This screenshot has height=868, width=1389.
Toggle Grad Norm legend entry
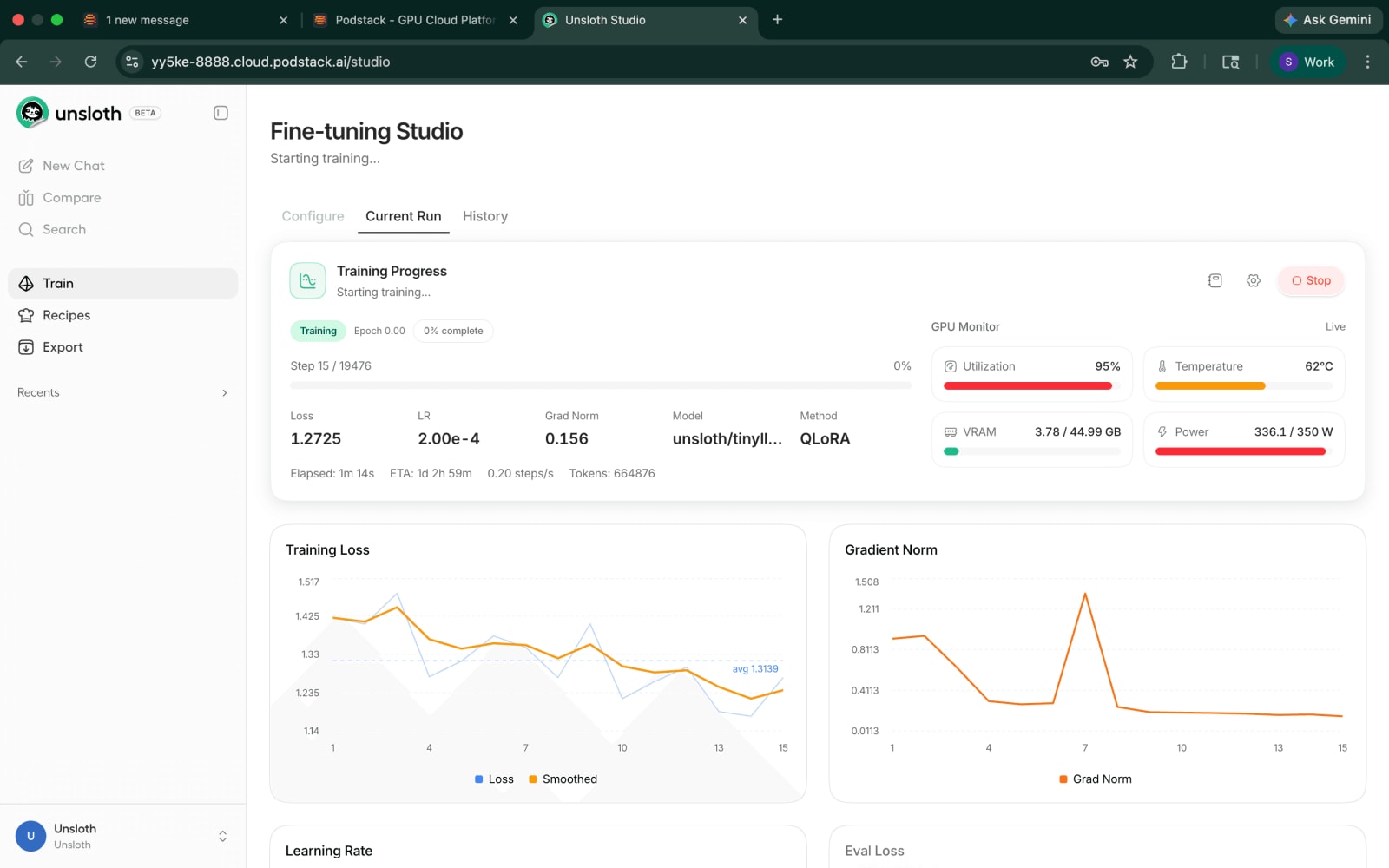1096,779
